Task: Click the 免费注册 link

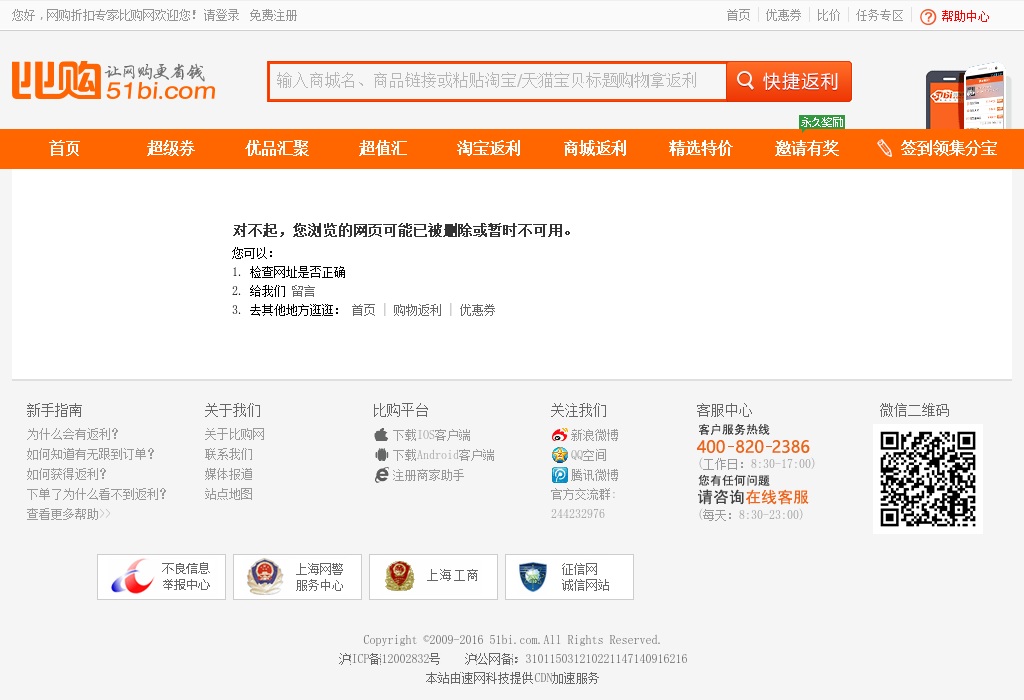Action: 273,16
